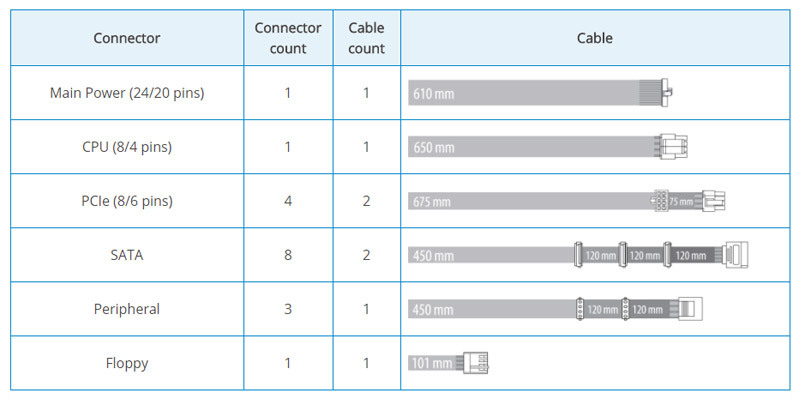The height and width of the screenshot is (399, 800).
Task: Click the Peripheral connector count of 3
Action: [288, 309]
